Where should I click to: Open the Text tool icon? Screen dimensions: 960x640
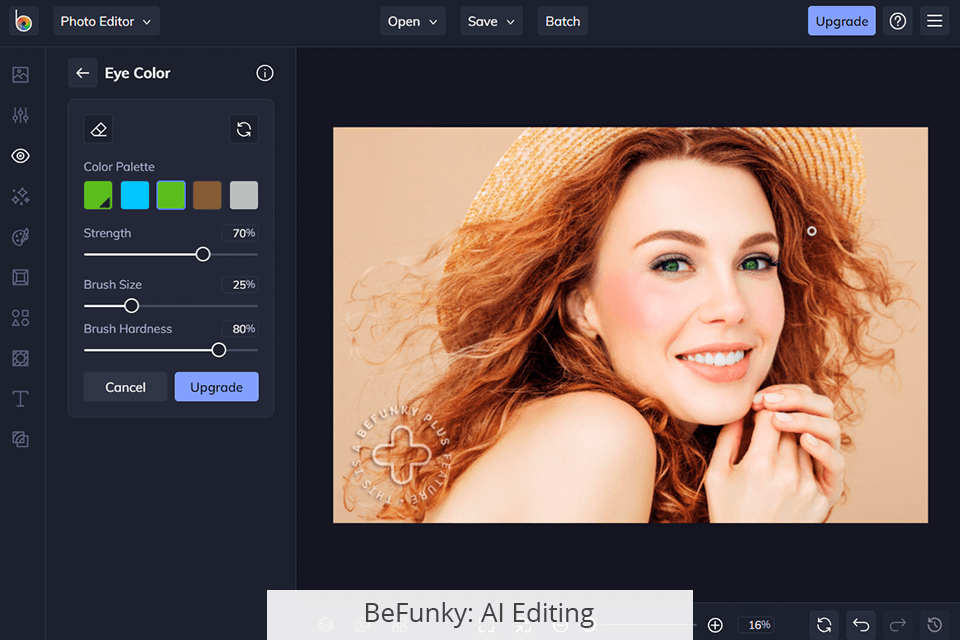pos(20,399)
